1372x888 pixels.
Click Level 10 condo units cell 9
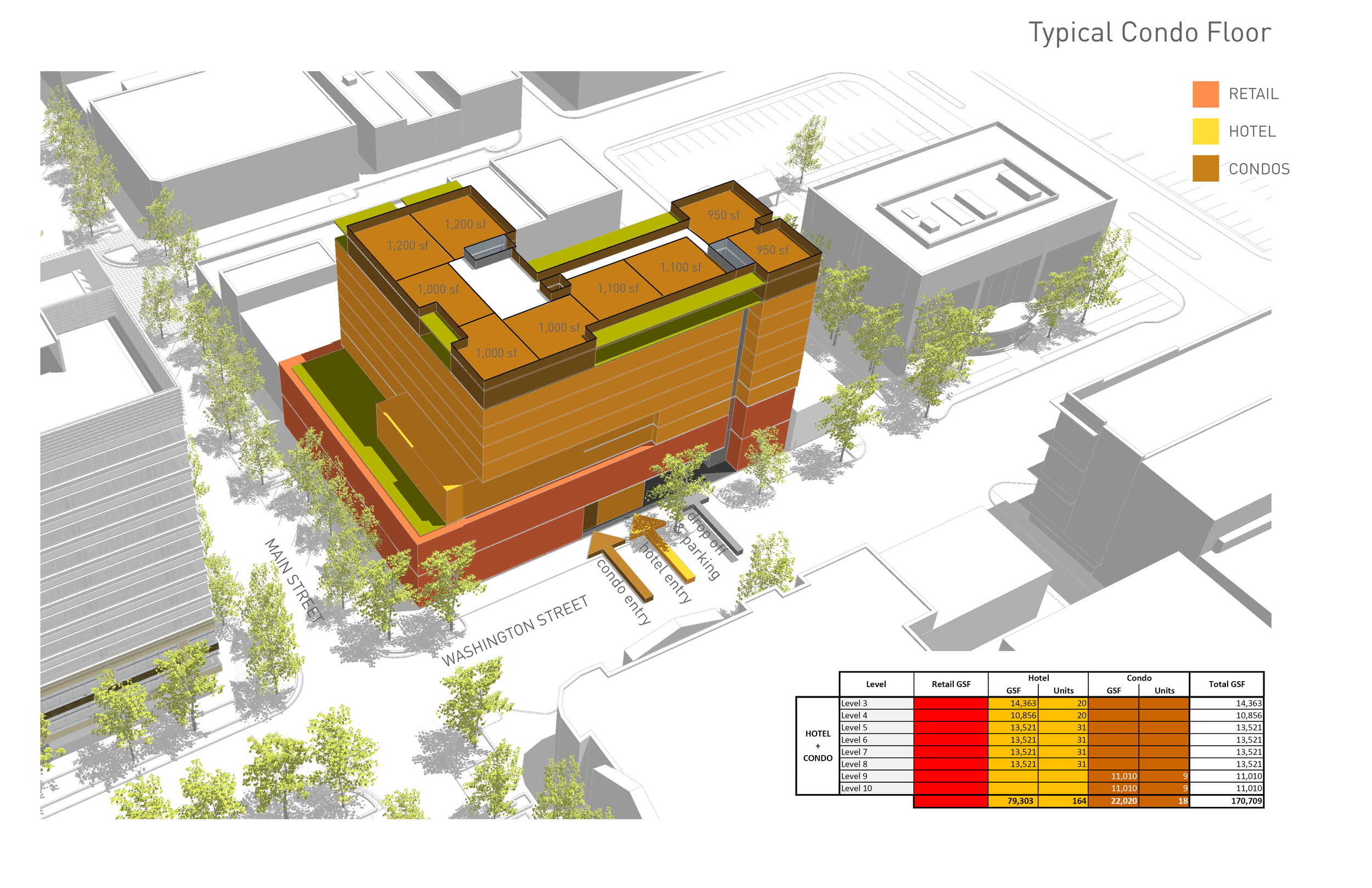pyautogui.click(x=1164, y=788)
